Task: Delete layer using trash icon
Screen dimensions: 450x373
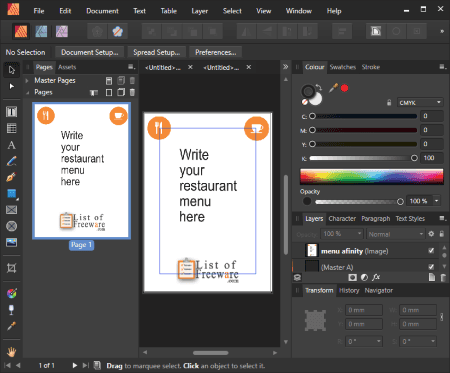Action: [x=443, y=277]
